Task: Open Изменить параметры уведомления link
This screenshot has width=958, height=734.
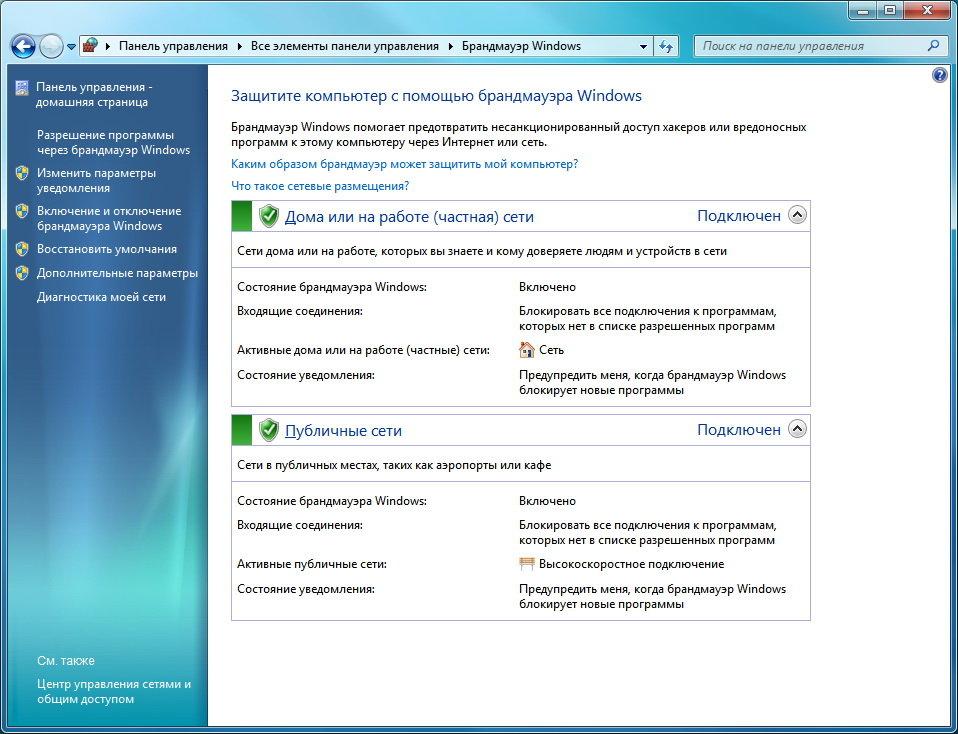Action: [x=97, y=180]
